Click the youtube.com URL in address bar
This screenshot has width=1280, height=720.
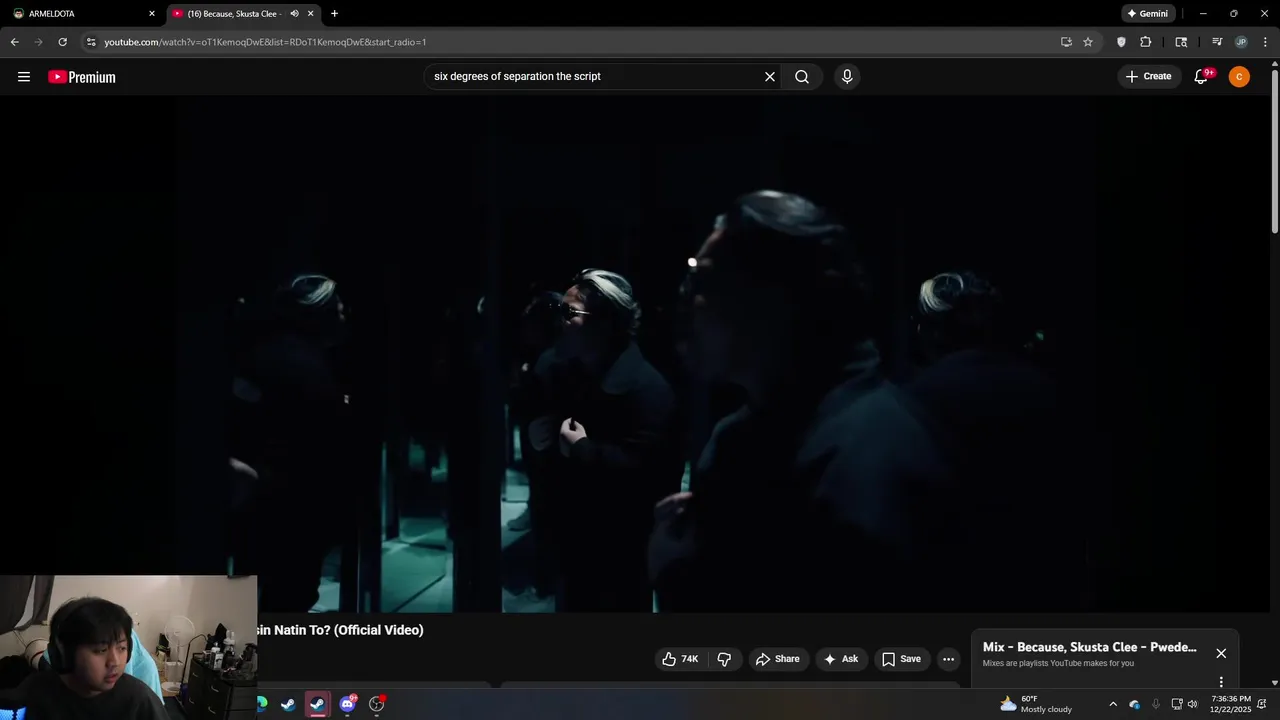[x=265, y=42]
